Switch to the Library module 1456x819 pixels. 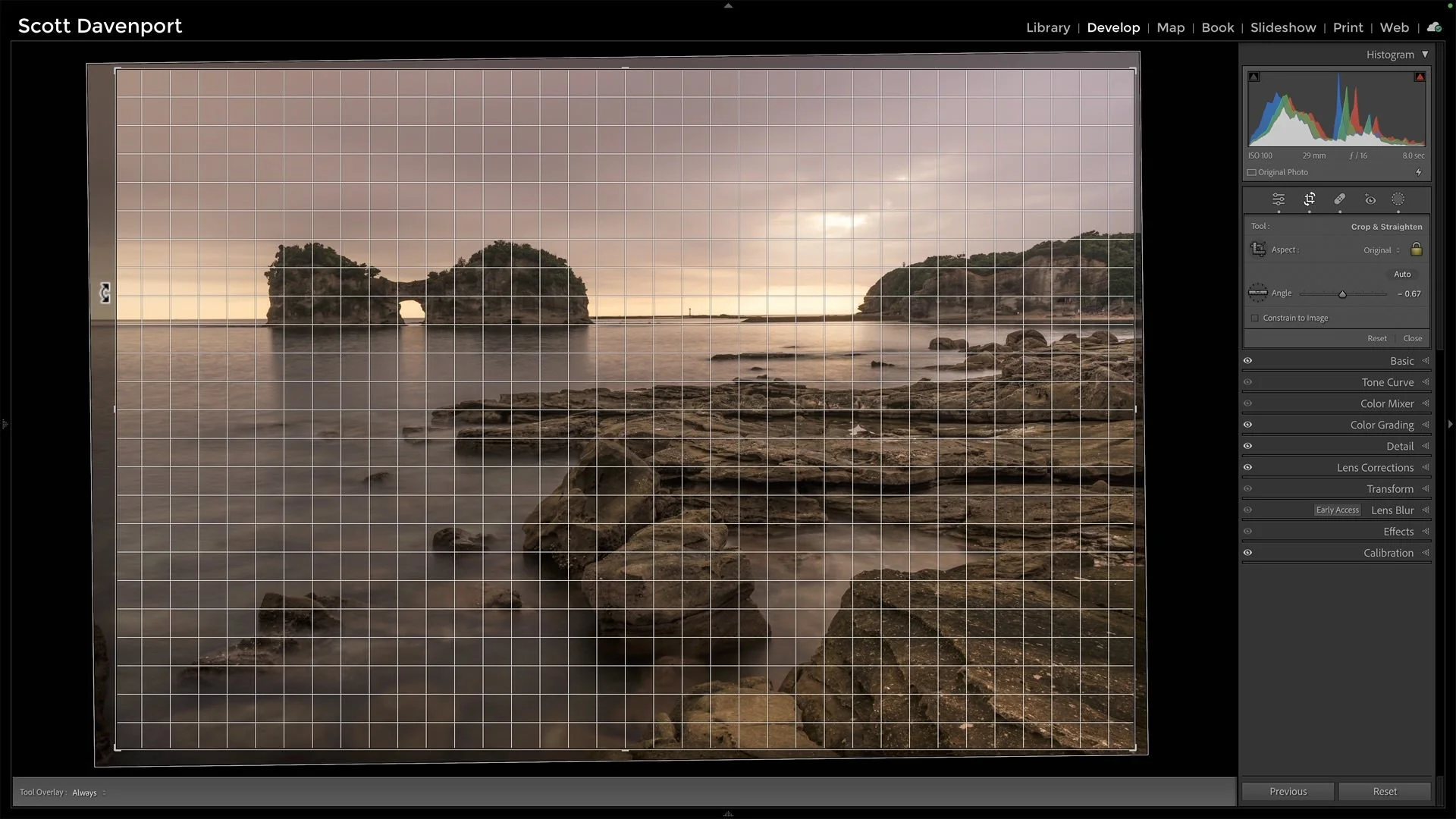(1048, 27)
